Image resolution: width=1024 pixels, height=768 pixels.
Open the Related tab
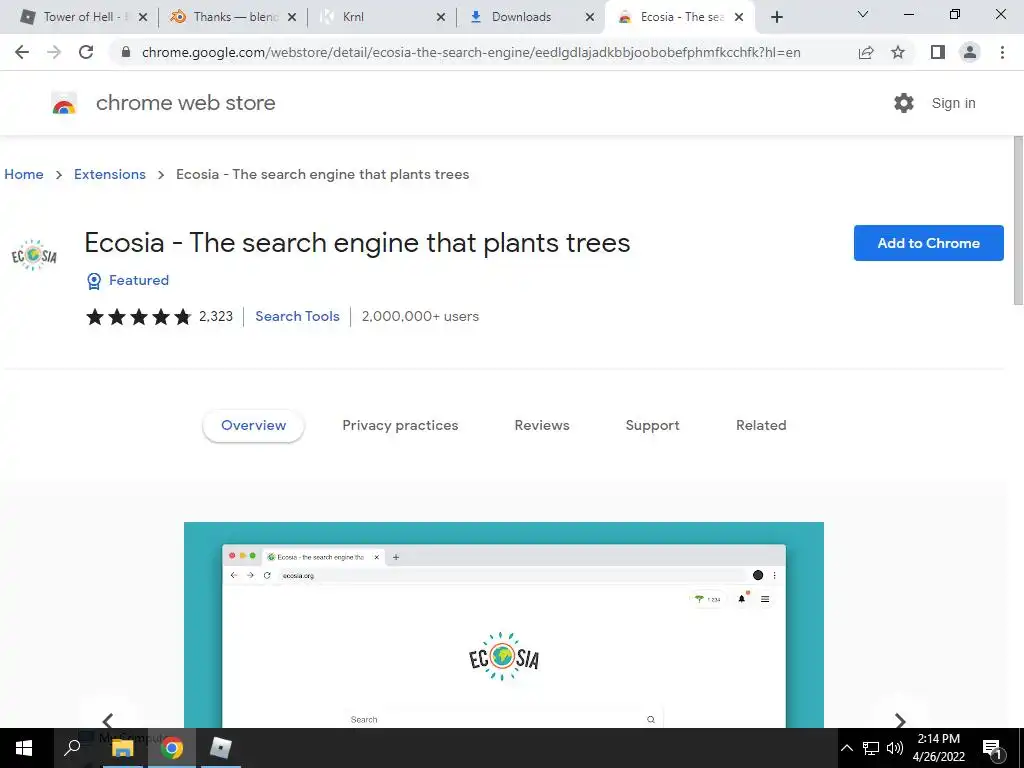click(x=761, y=425)
